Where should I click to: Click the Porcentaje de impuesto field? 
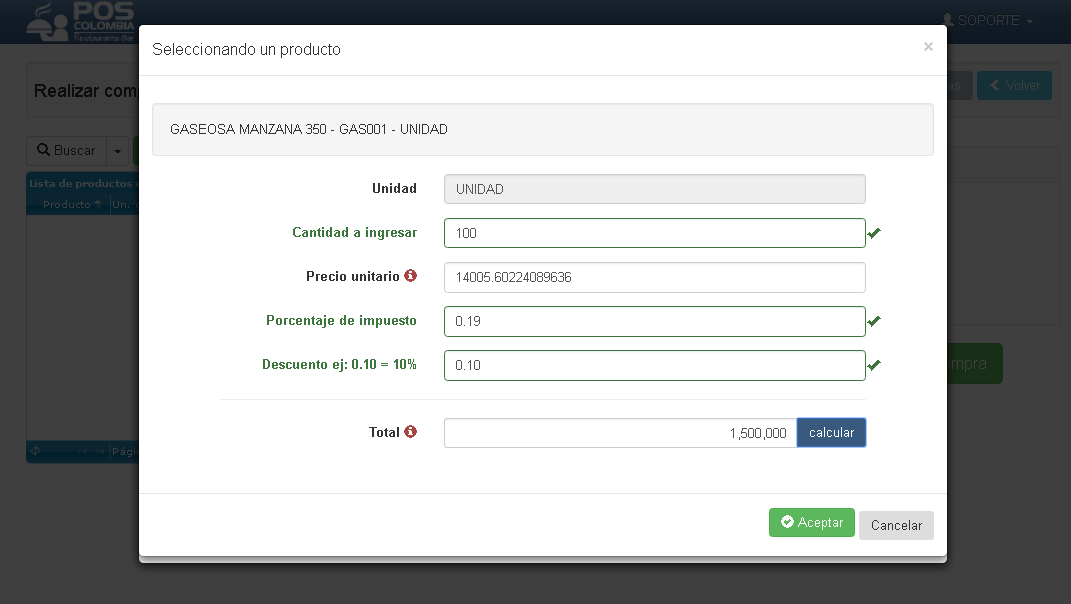coord(654,321)
